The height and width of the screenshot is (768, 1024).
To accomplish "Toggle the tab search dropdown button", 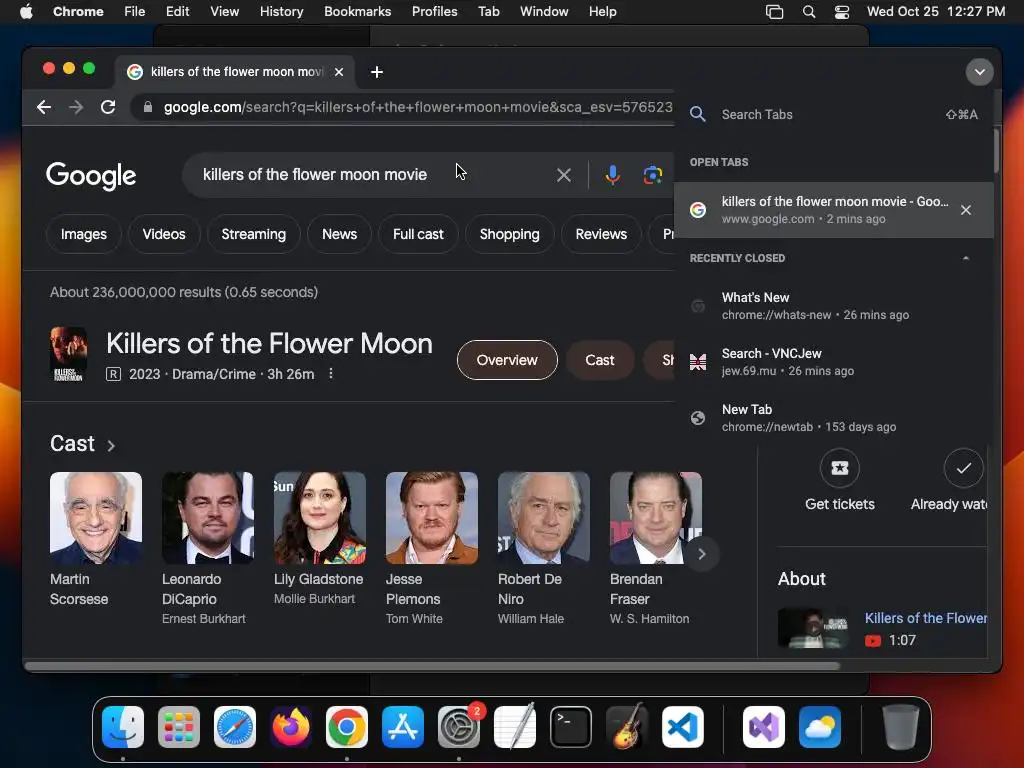I will pyautogui.click(x=980, y=72).
